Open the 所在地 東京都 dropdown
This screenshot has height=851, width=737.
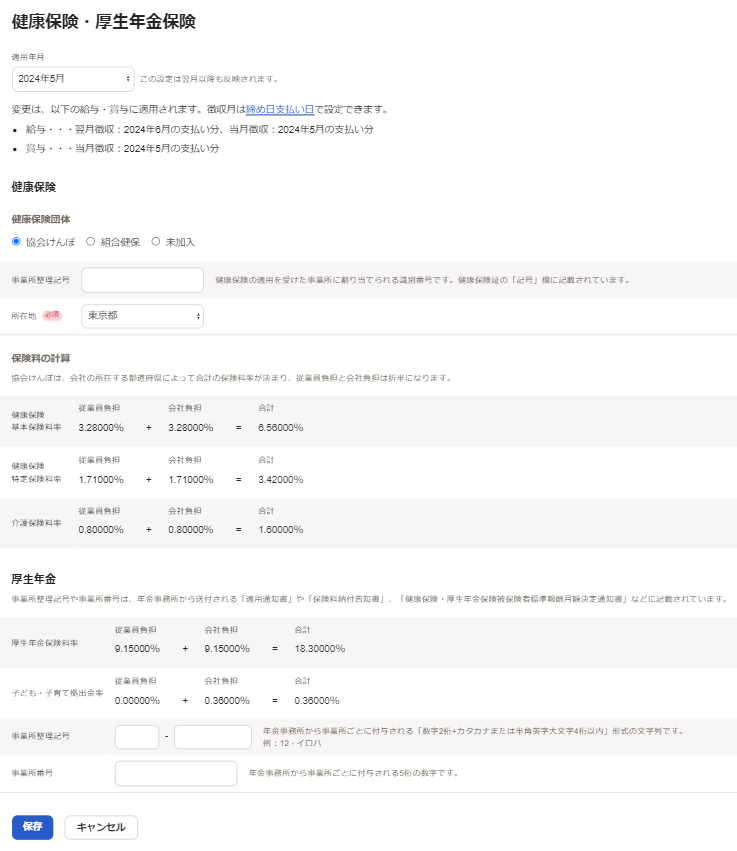pos(143,316)
